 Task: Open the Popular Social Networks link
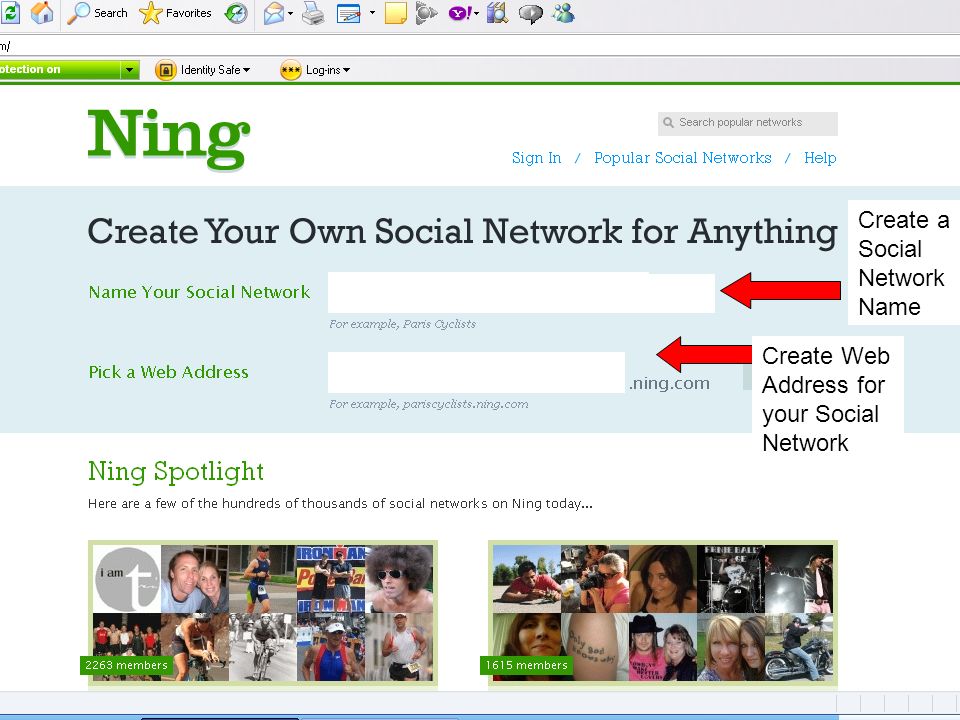click(x=683, y=158)
